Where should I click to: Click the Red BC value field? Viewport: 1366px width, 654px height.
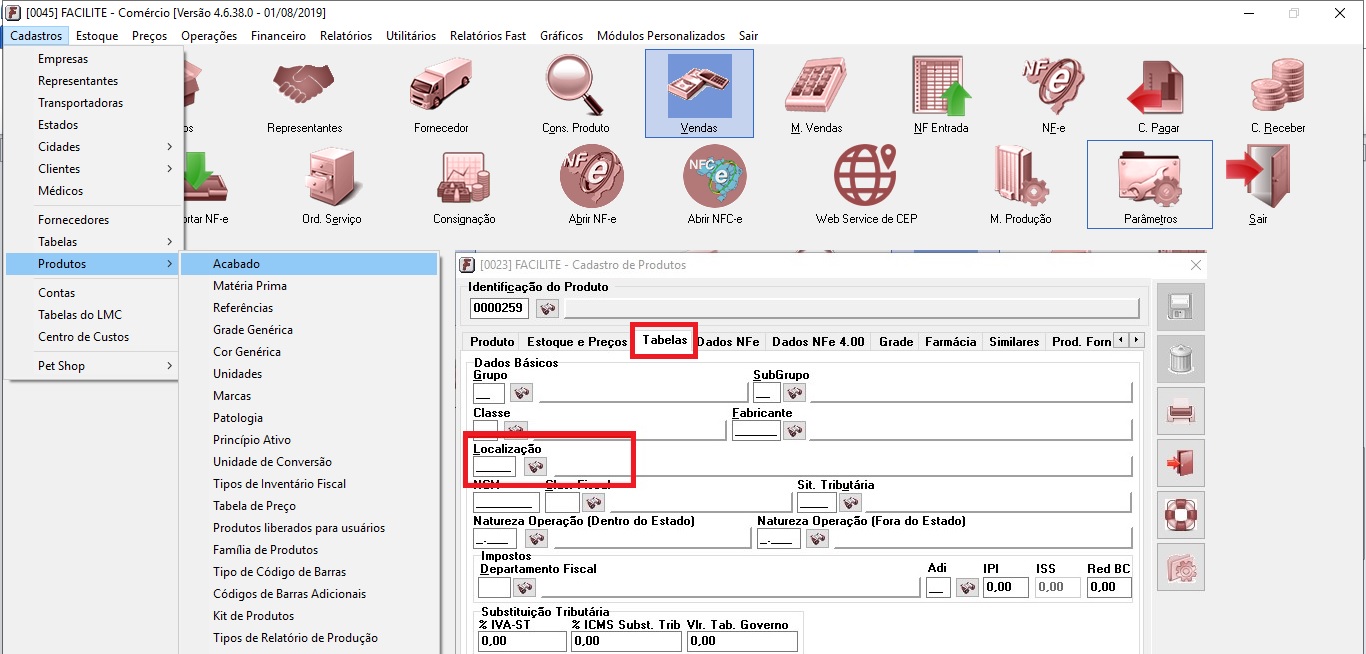pyautogui.click(x=1109, y=588)
